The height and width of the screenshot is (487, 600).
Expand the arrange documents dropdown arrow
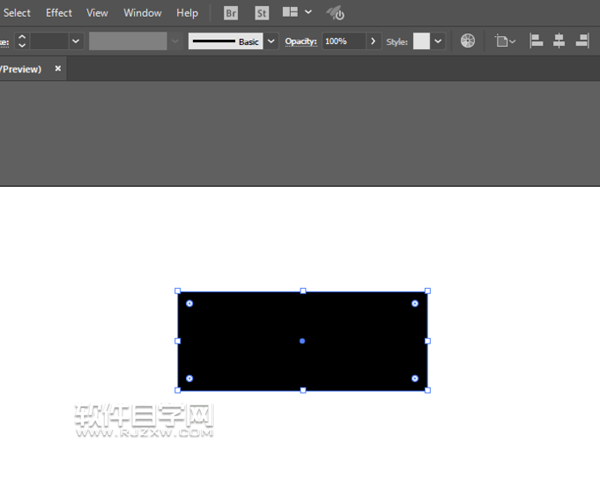click(308, 12)
